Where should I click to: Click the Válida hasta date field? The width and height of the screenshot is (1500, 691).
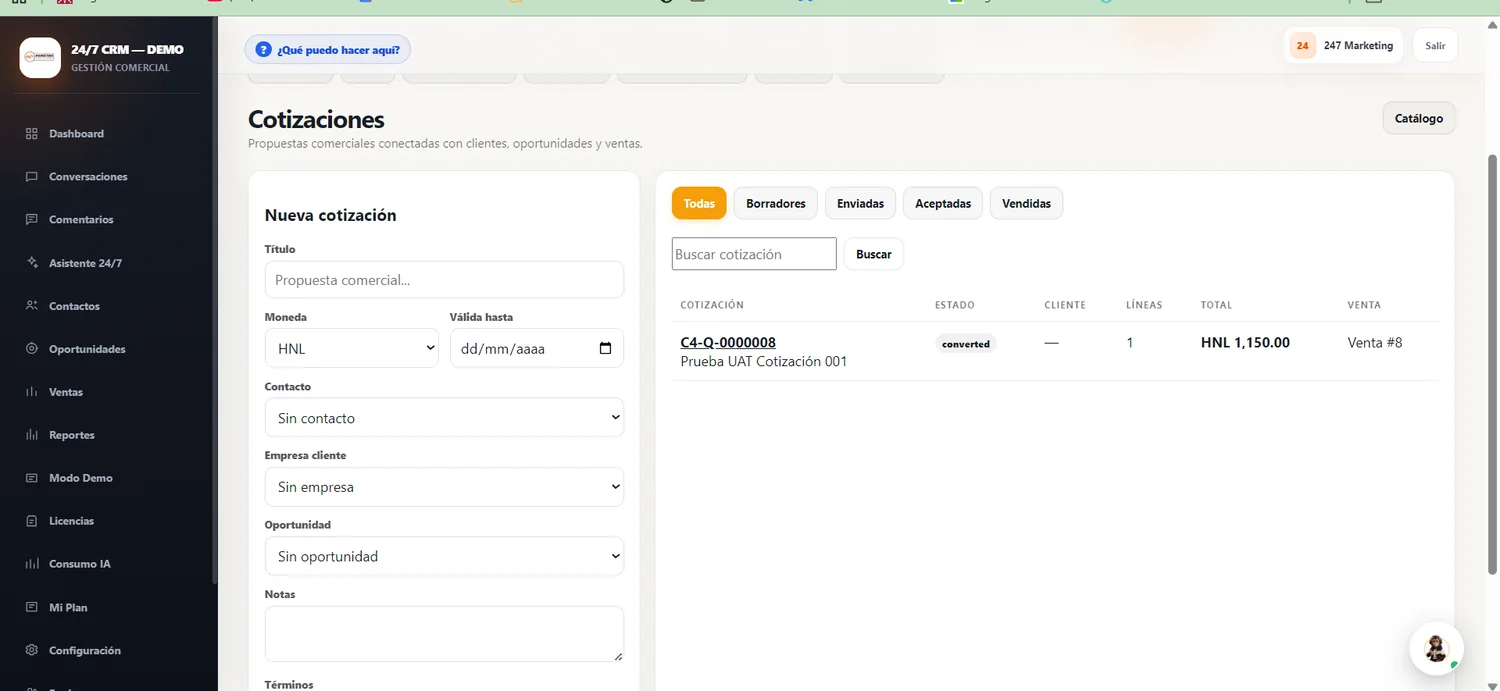pyautogui.click(x=537, y=348)
